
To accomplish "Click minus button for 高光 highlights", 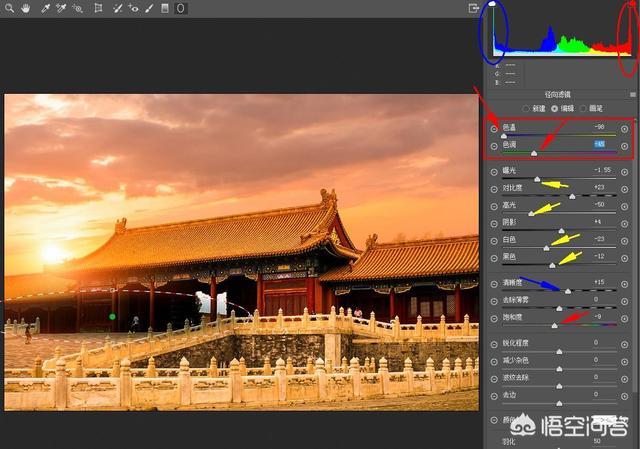I will click(x=494, y=207).
